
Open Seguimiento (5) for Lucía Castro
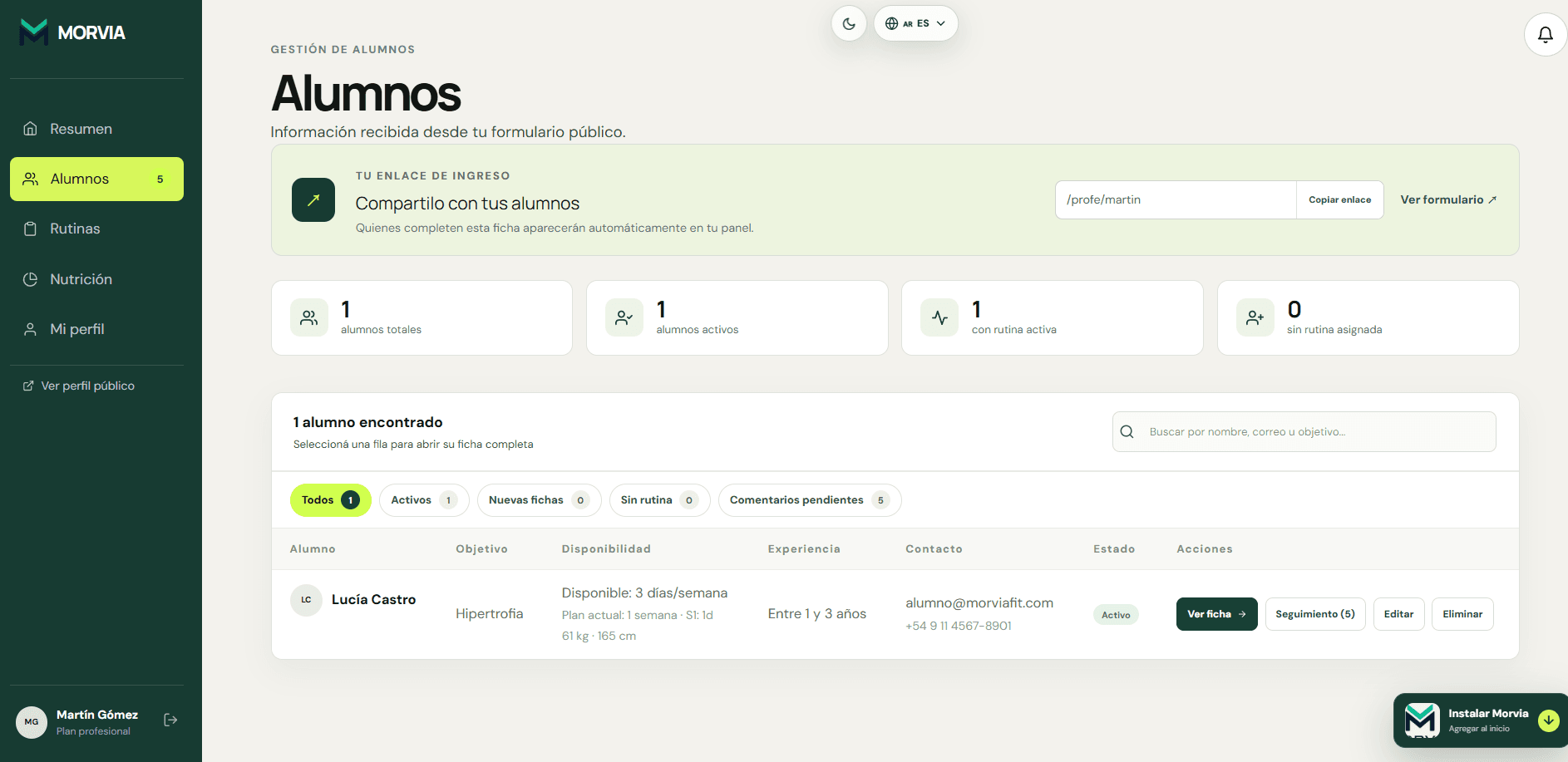[1315, 614]
